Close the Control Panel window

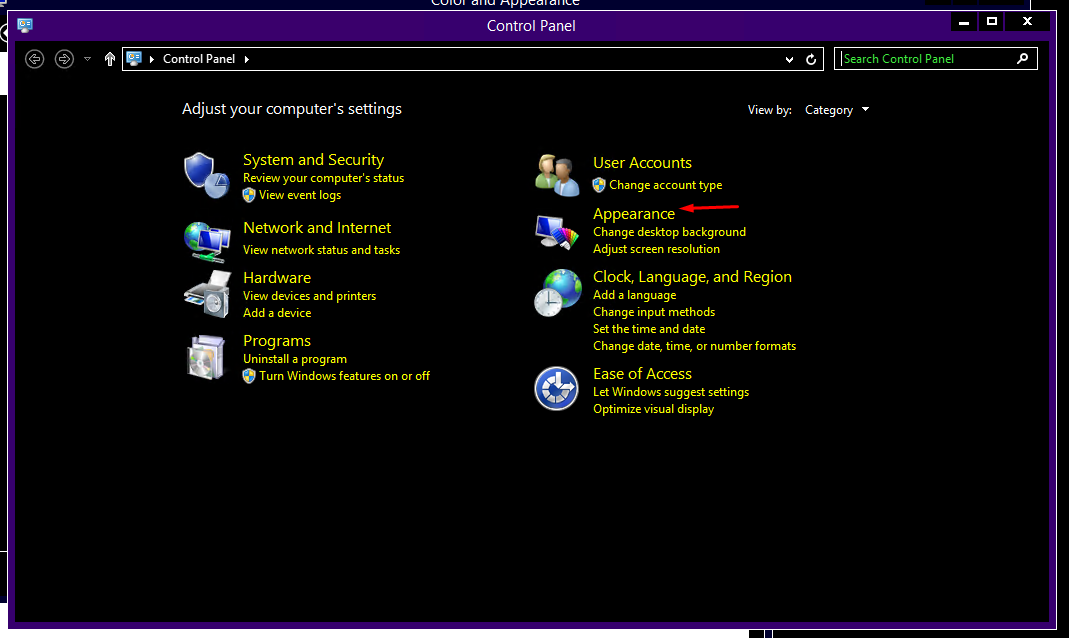pyautogui.click(x=1027, y=22)
